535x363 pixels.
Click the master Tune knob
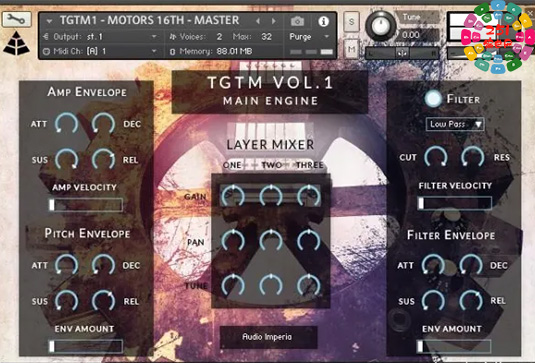click(380, 26)
